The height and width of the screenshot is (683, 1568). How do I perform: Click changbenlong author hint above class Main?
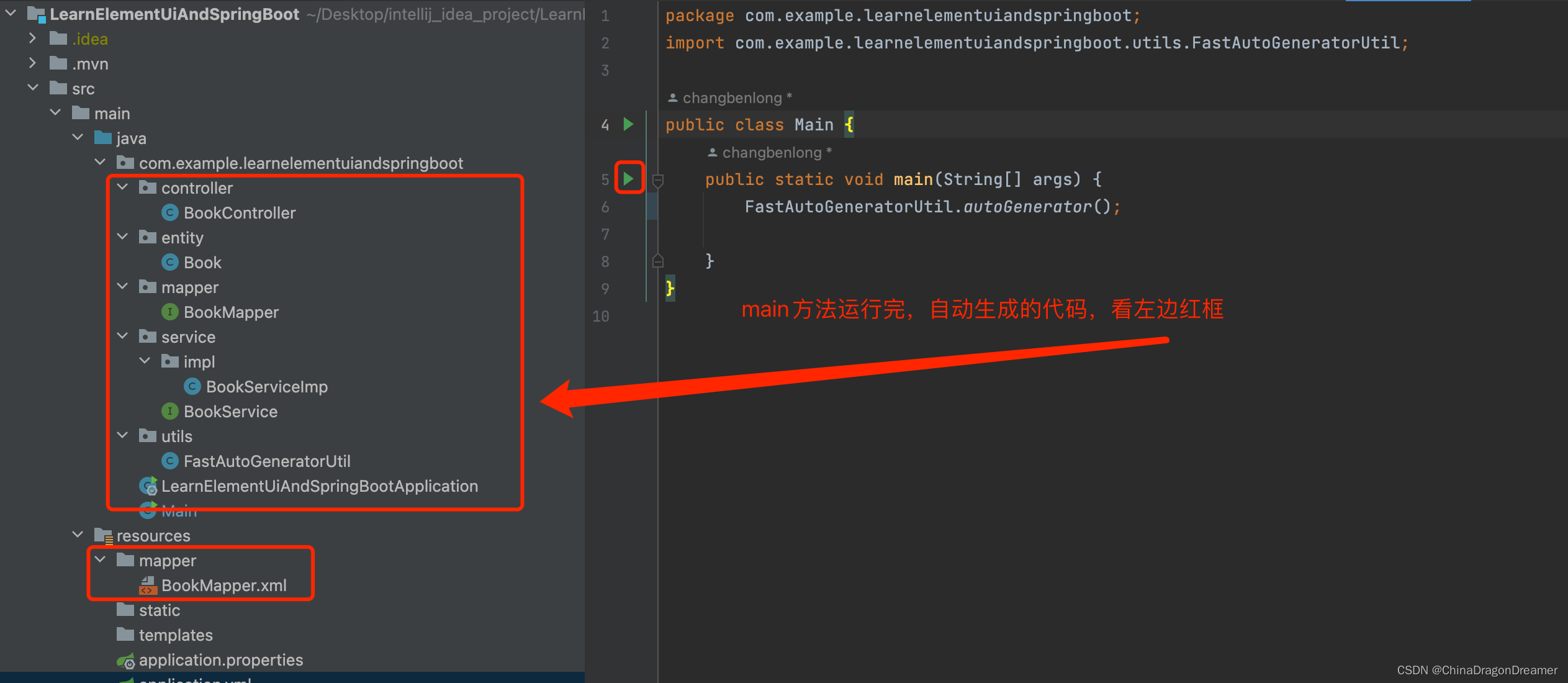731,98
